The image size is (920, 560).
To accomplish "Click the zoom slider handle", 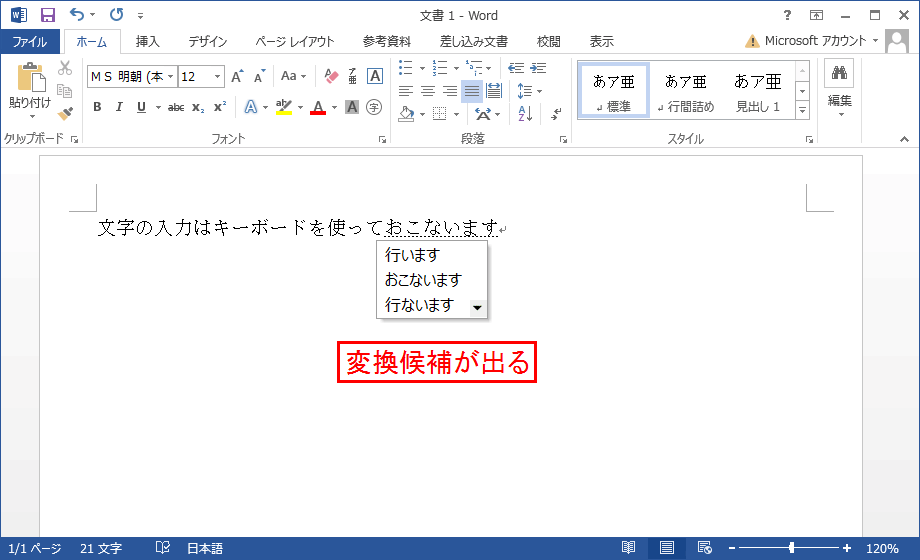I will click(x=792, y=548).
